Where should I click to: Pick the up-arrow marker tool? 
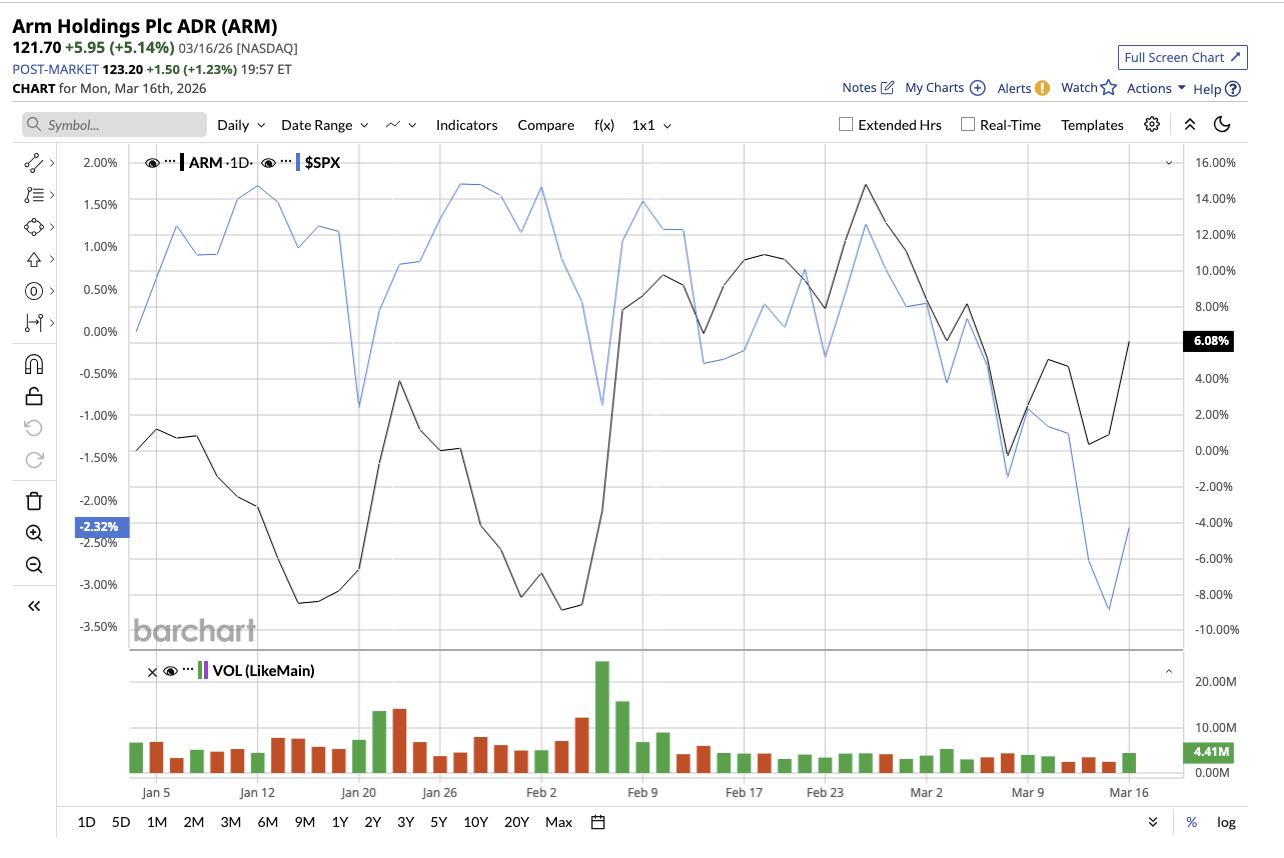click(x=34, y=259)
